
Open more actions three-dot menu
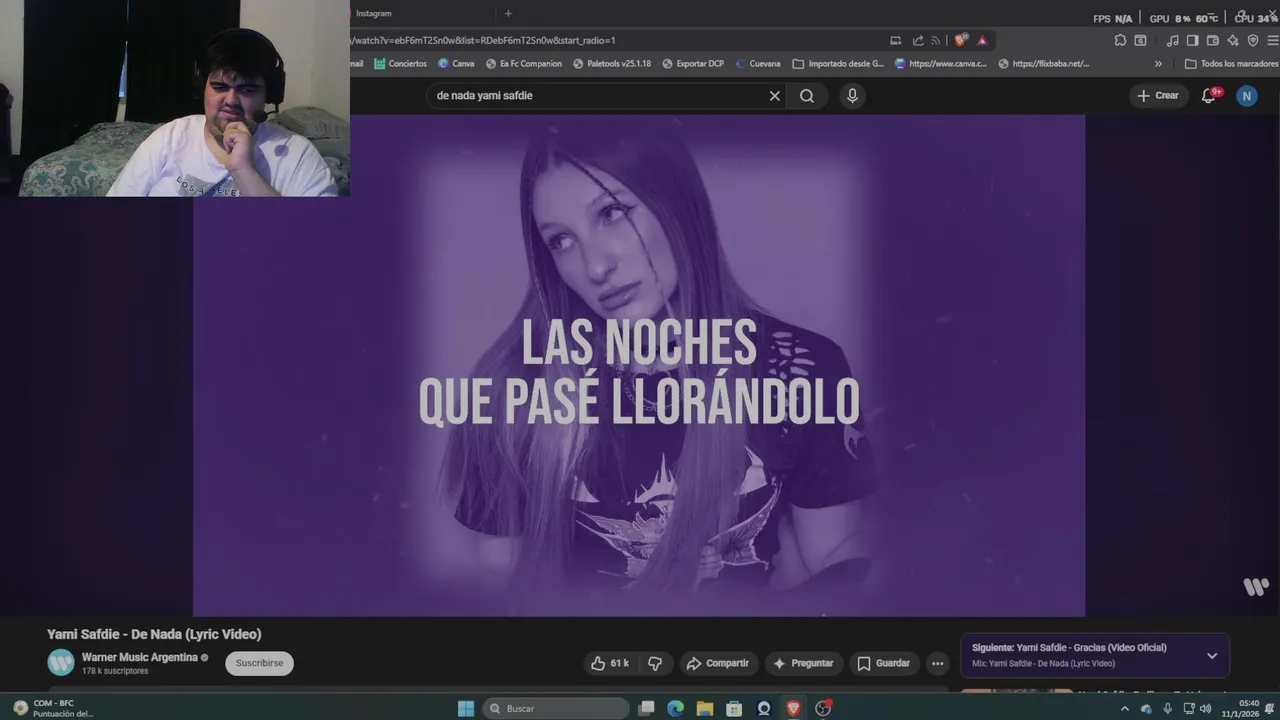click(937, 663)
